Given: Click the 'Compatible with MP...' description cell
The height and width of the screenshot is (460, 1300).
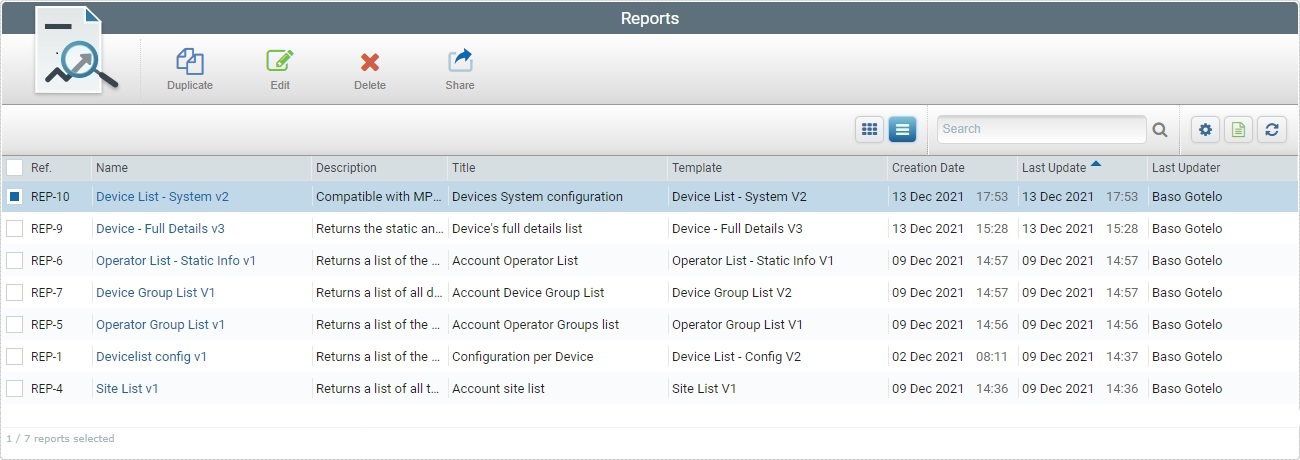Looking at the screenshot, I should 379,197.
